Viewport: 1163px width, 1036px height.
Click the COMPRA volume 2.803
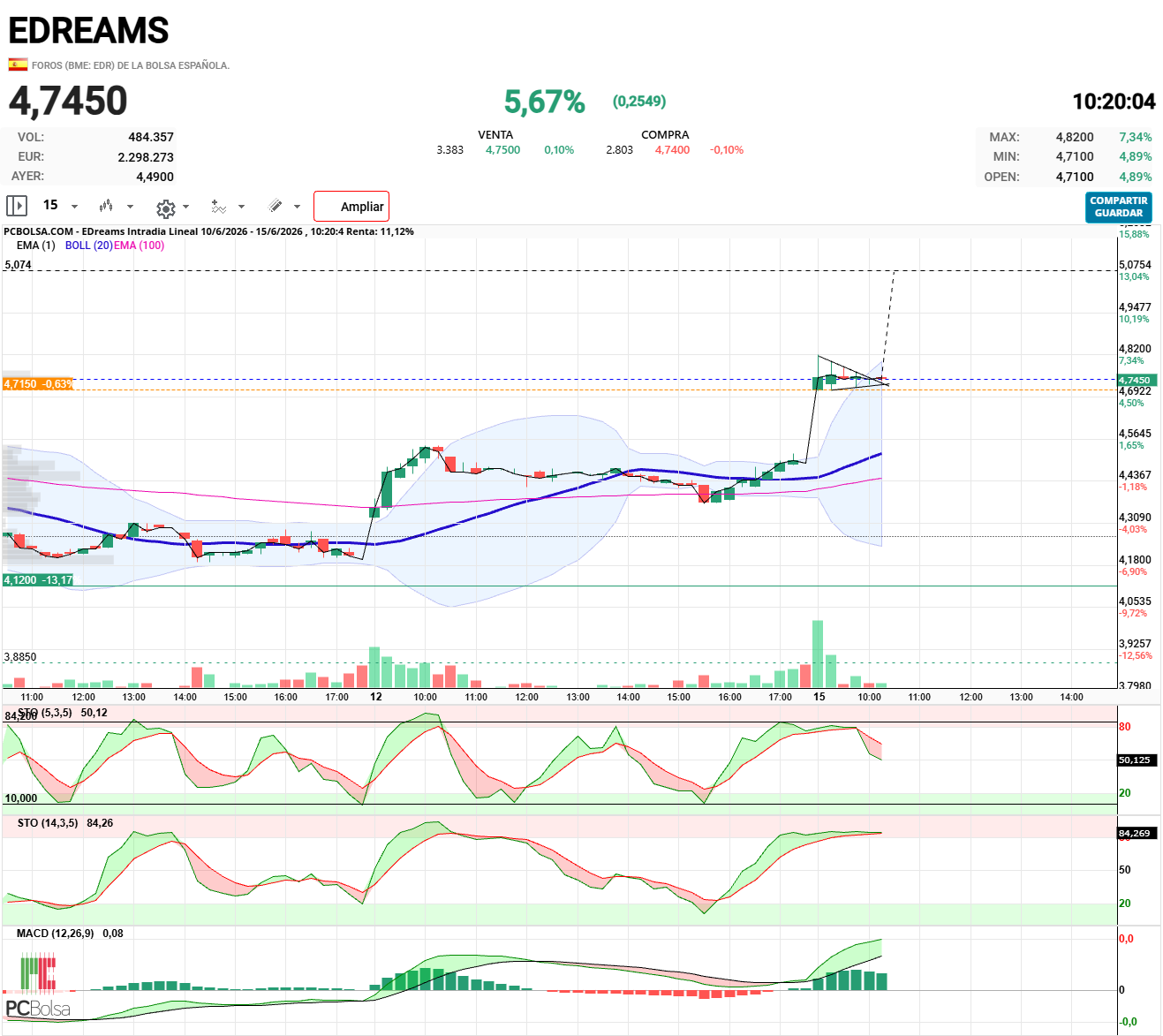(619, 150)
